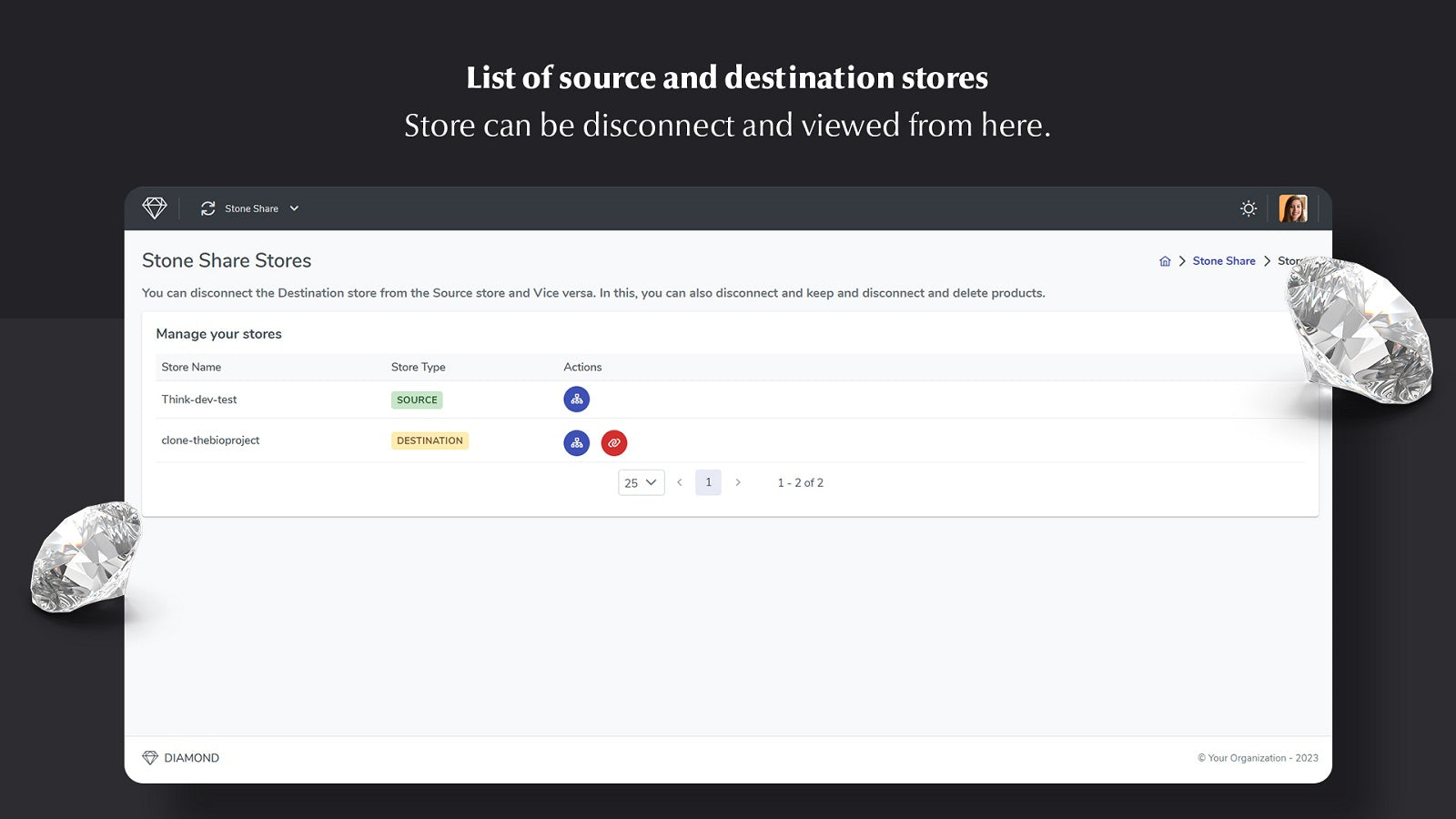The height and width of the screenshot is (819, 1456).
Task: Open the user profile avatar menu
Action: (x=1293, y=208)
